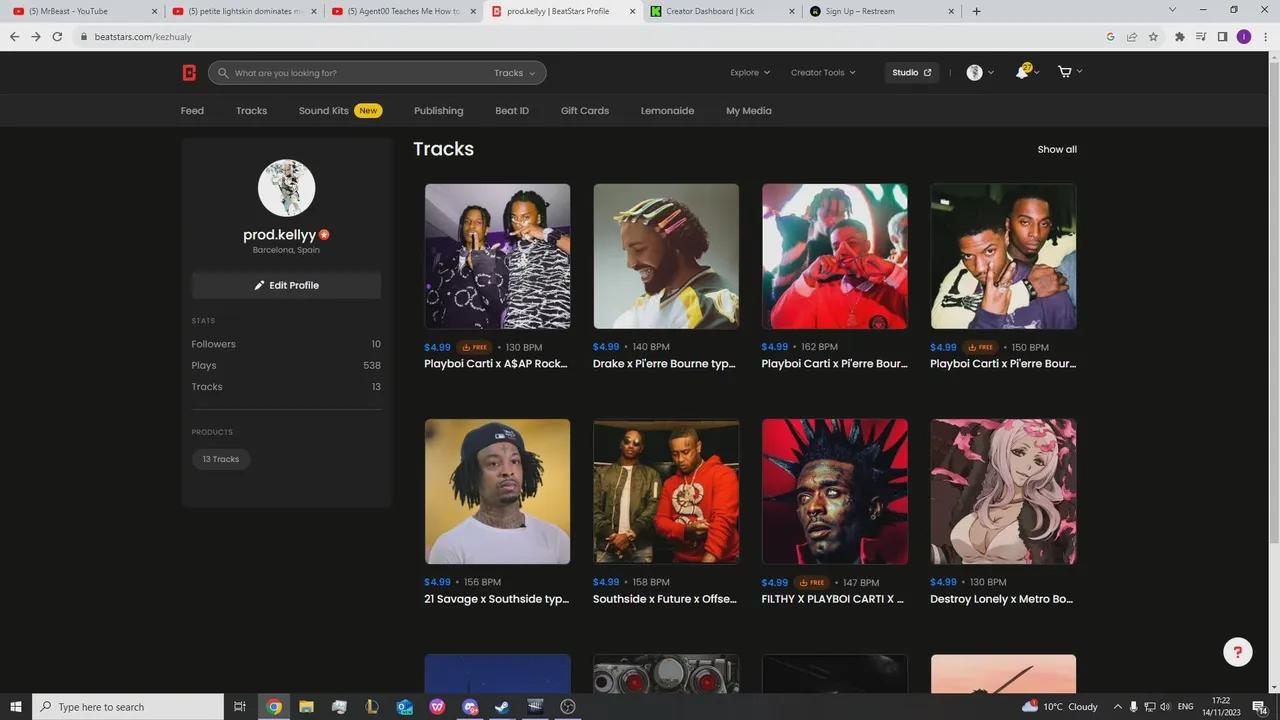
Task: Open the prod.kellyy profile picture
Action: pyautogui.click(x=286, y=188)
